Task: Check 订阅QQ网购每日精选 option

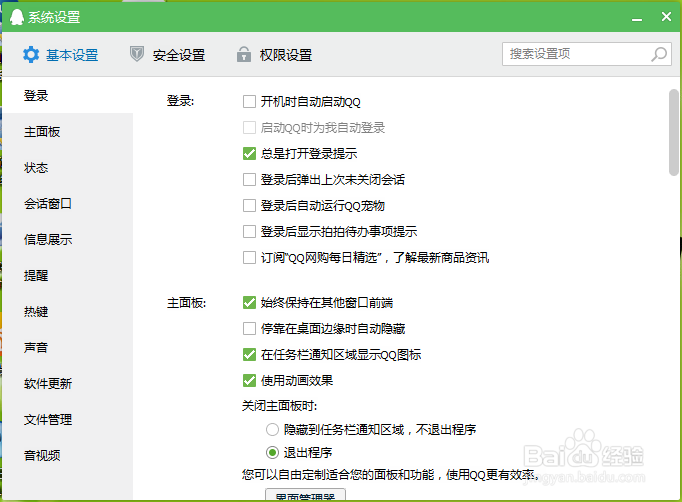Action: pos(249,258)
